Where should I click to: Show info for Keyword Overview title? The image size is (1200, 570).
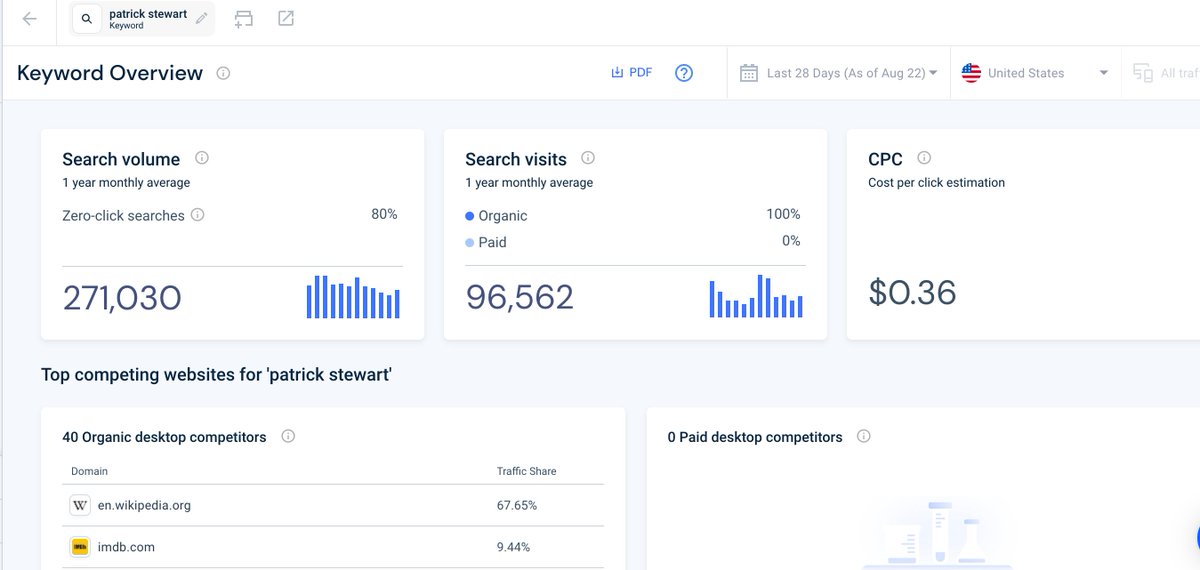point(223,73)
